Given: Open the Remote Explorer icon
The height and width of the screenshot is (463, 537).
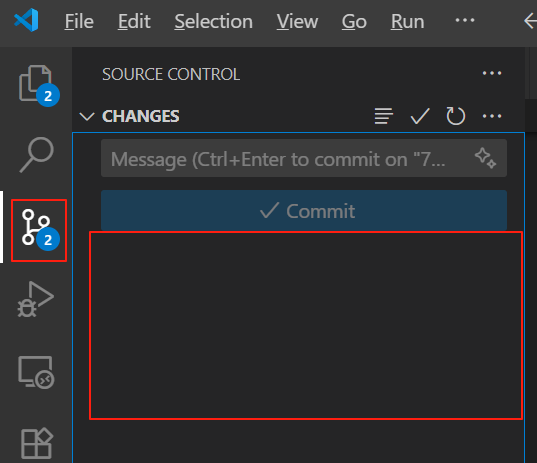Looking at the screenshot, I should [x=36, y=372].
